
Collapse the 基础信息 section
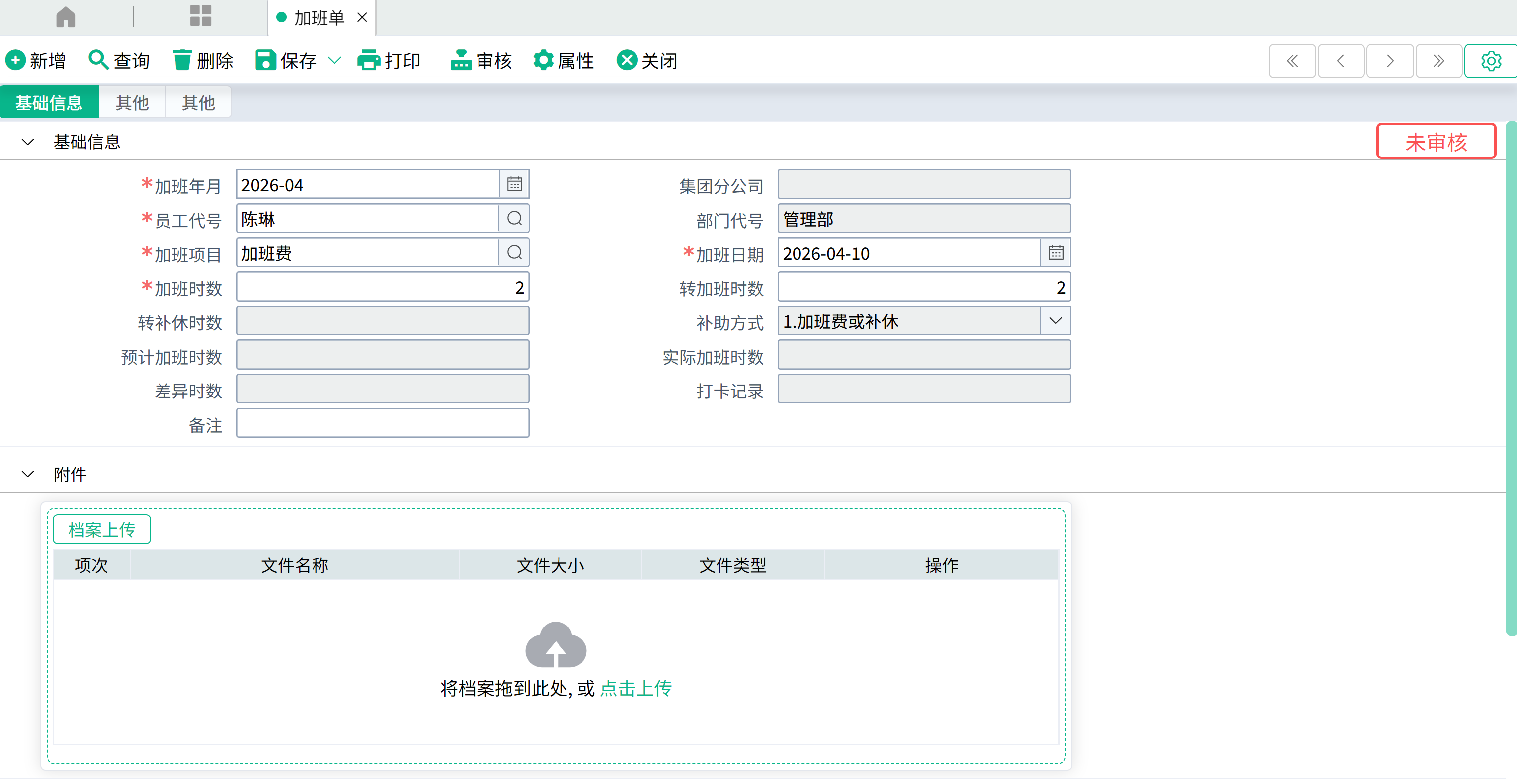click(28, 142)
